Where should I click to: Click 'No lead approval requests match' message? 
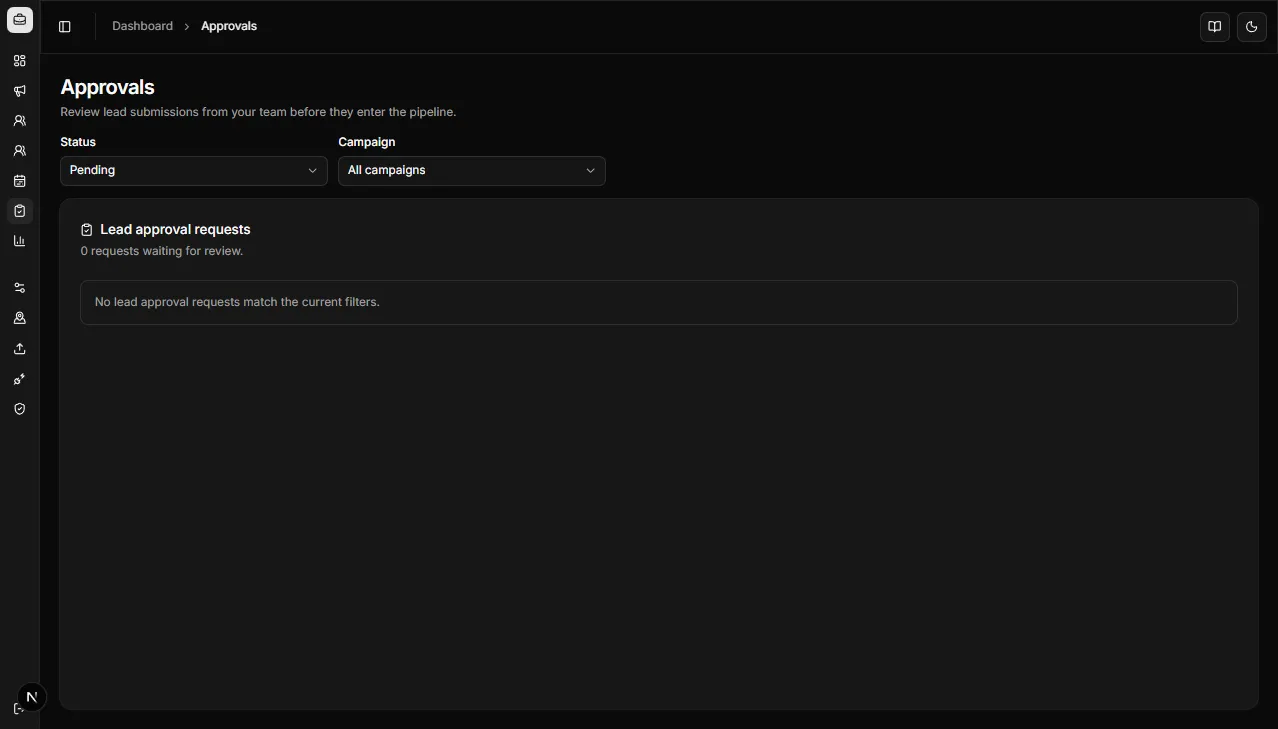pyautogui.click(x=237, y=302)
